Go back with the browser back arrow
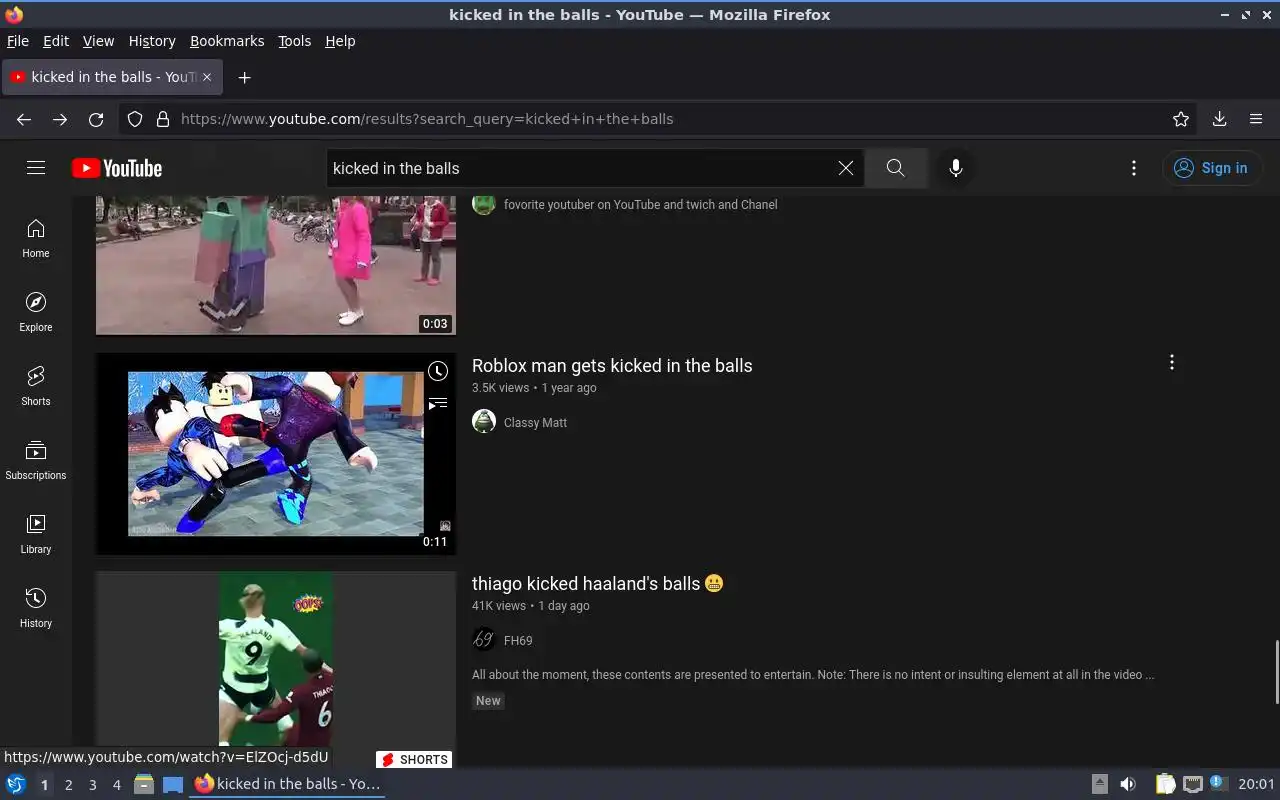Viewport: 1280px width, 800px height. point(24,119)
